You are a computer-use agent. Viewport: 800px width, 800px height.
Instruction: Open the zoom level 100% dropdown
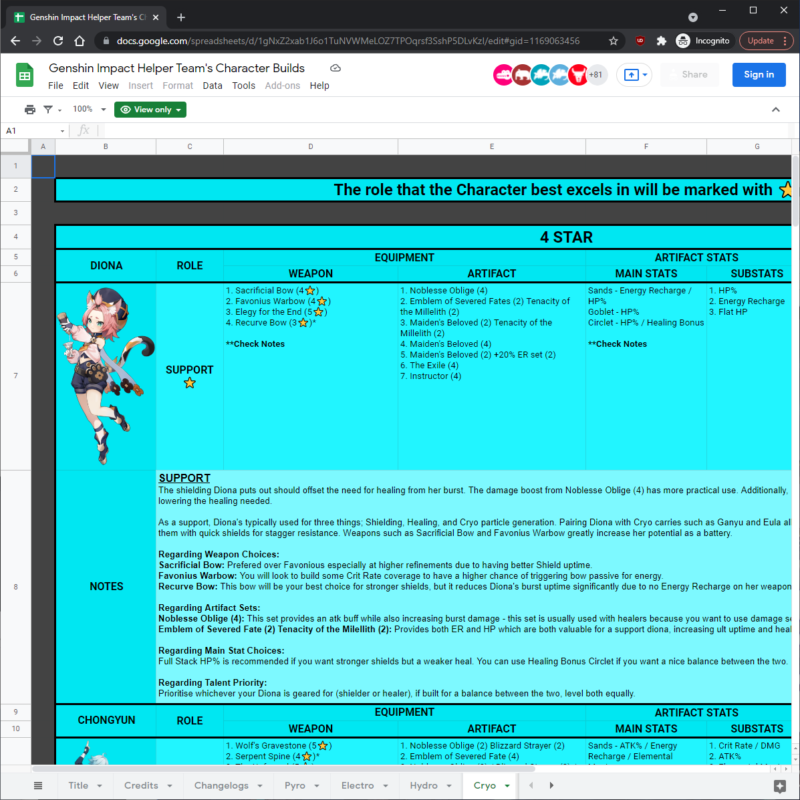(x=85, y=110)
